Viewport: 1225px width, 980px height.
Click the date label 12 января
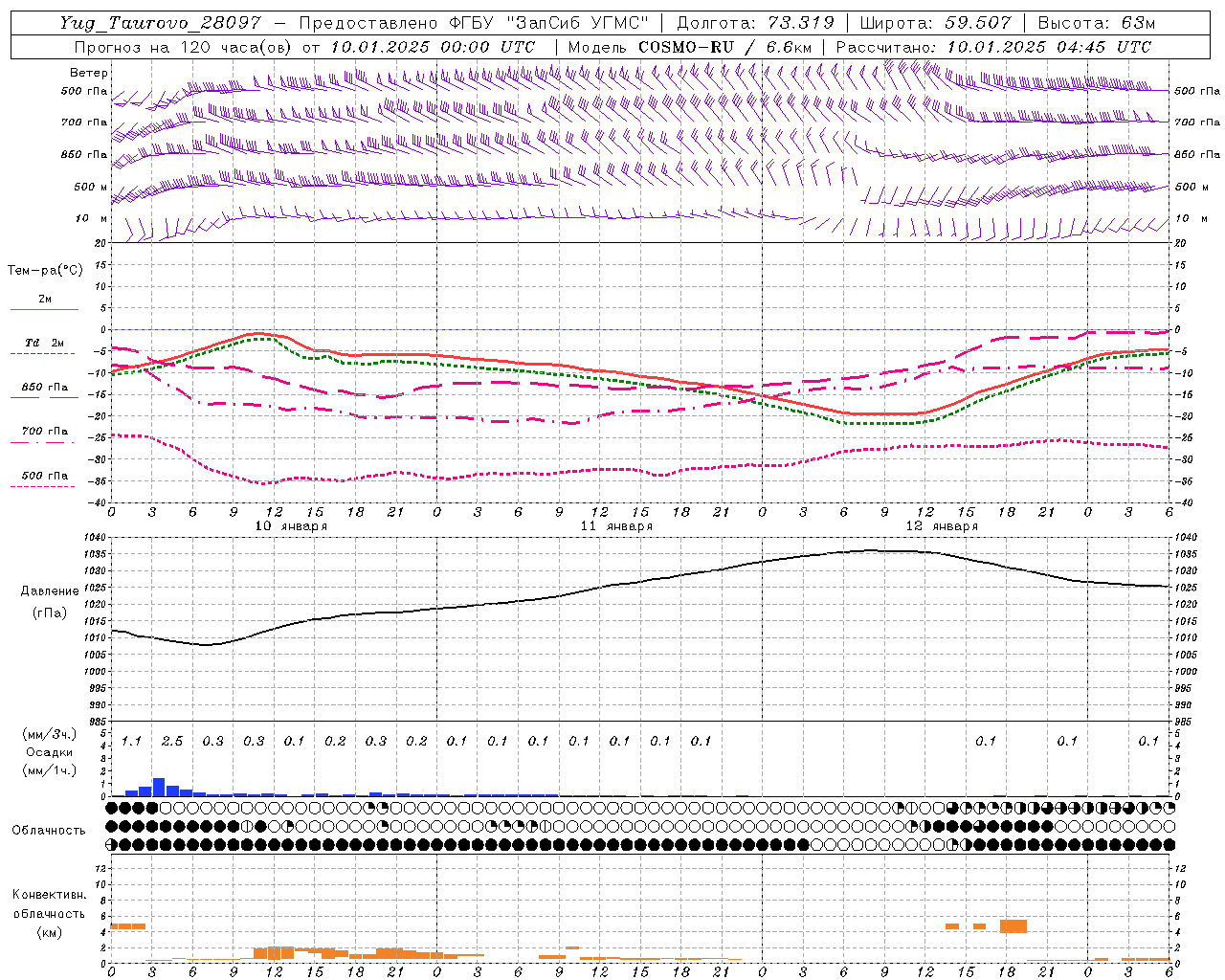click(942, 526)
